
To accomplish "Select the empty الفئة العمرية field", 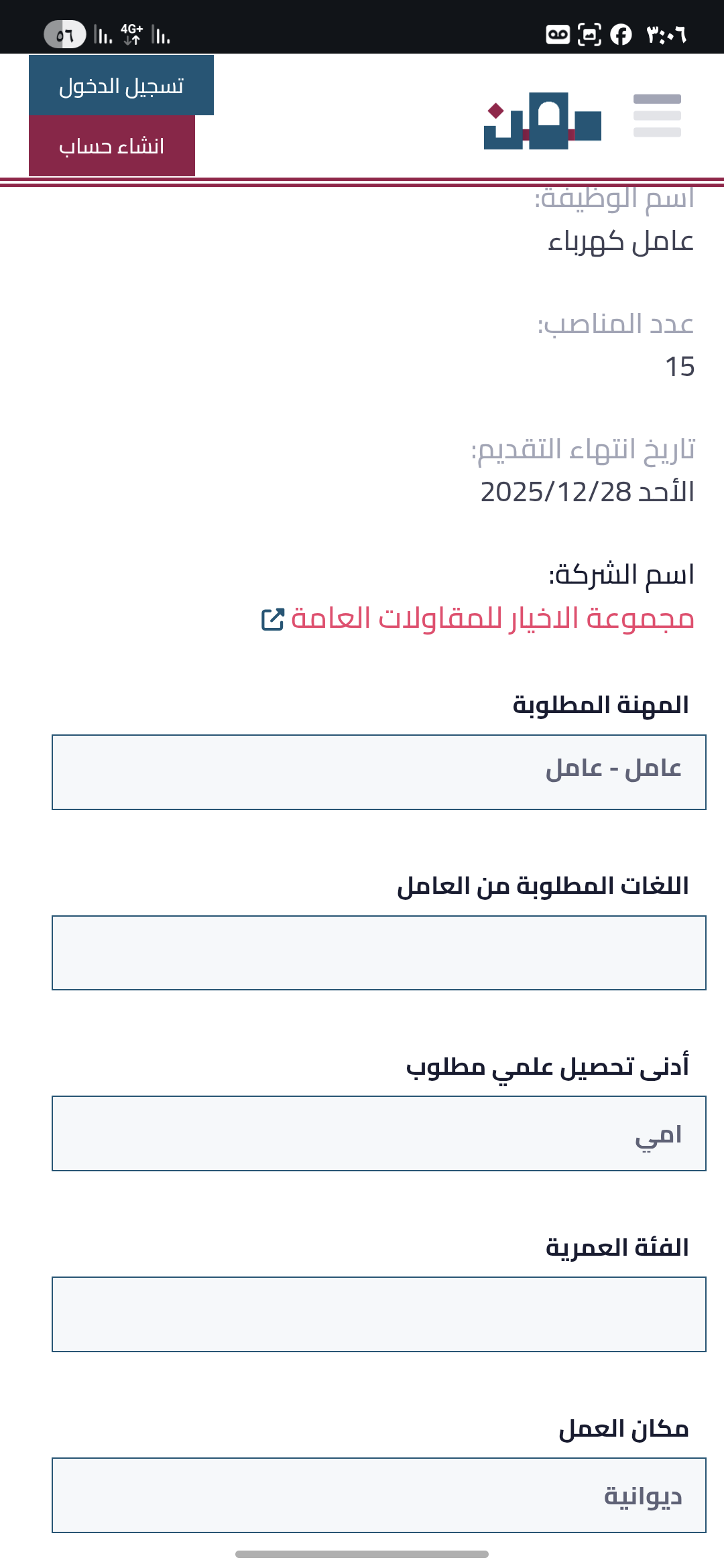I will click(x=379, y=1314).
